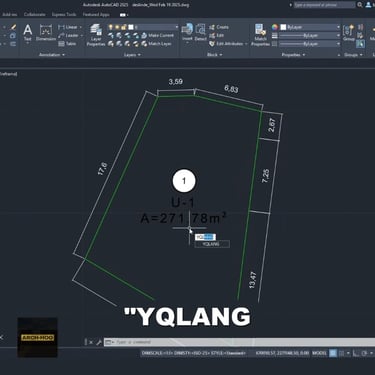Click the Detect block icon
Screen dimensions: 375x375
[x=201, y=32]
